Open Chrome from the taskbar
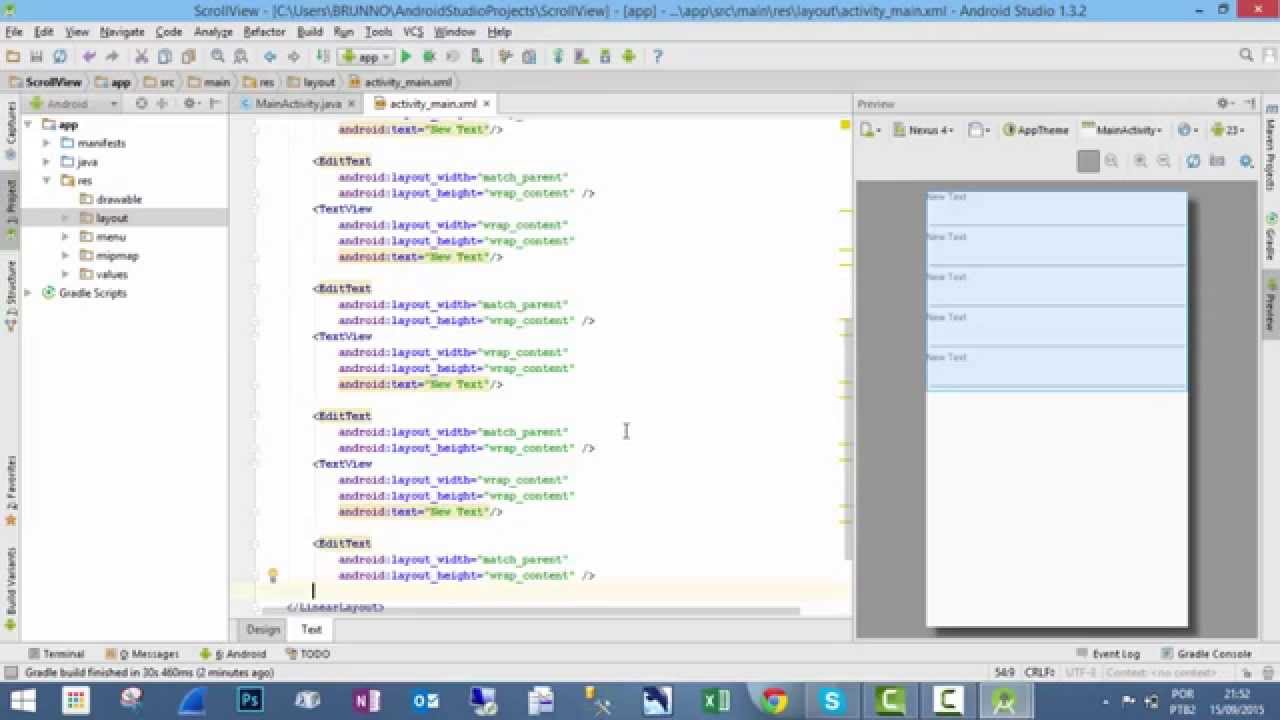Screen dimensions: 1280x720 click(x=774, y=700)
